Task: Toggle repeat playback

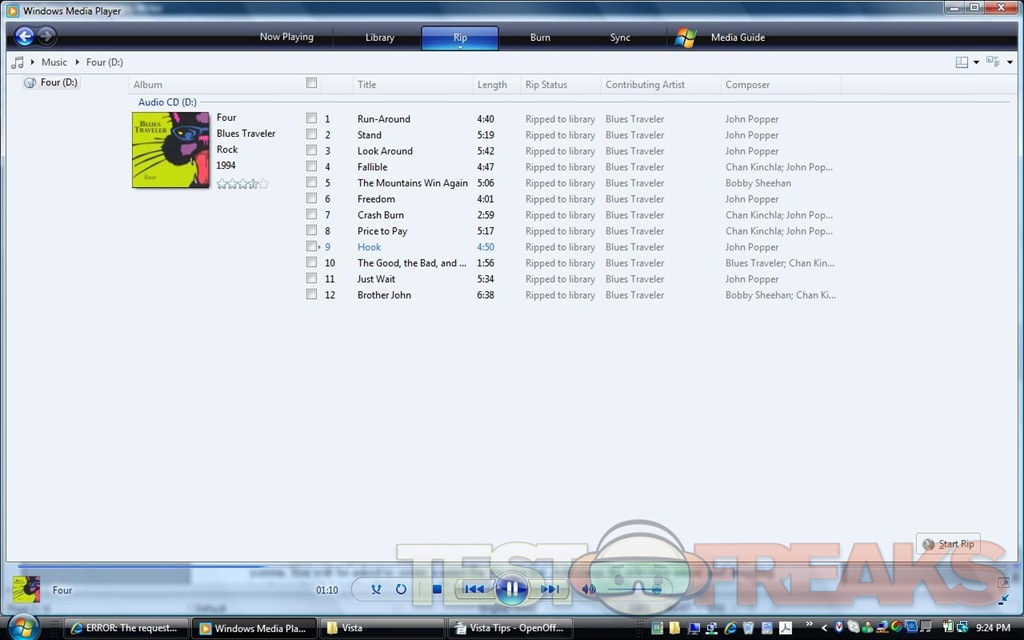Action: [x=401, y=590]
